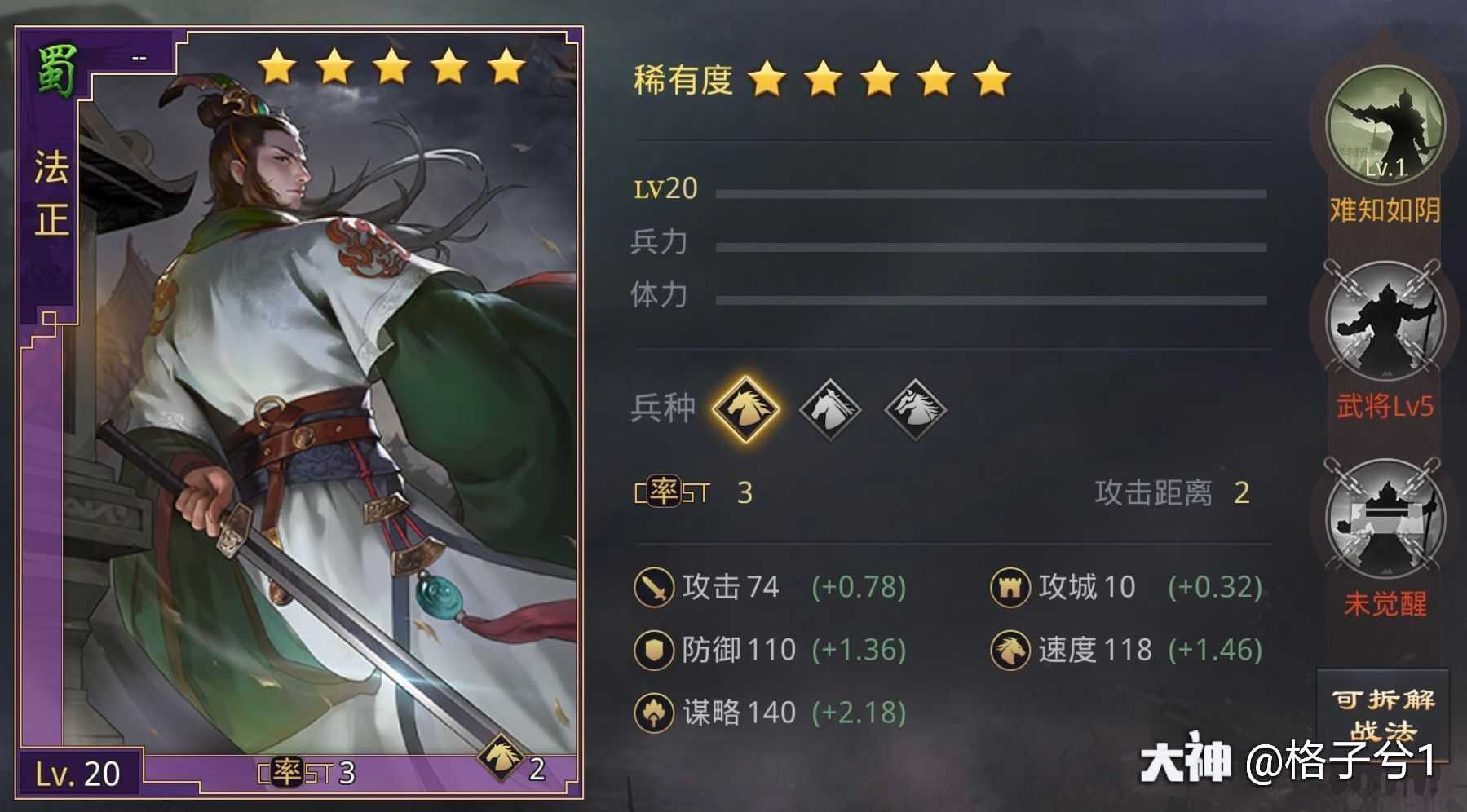The image size is (1467, 812).
Task: Click the 谋略 strategy stat icon
Action: point(653,713)
